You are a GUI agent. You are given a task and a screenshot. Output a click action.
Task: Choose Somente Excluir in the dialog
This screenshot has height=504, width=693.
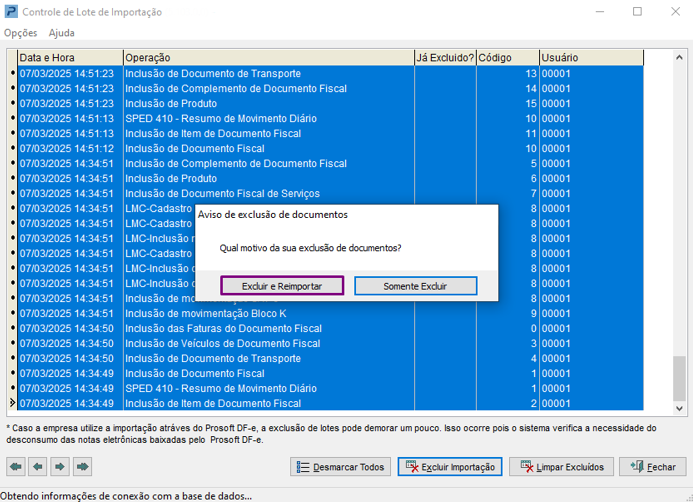tap(415, 286)
